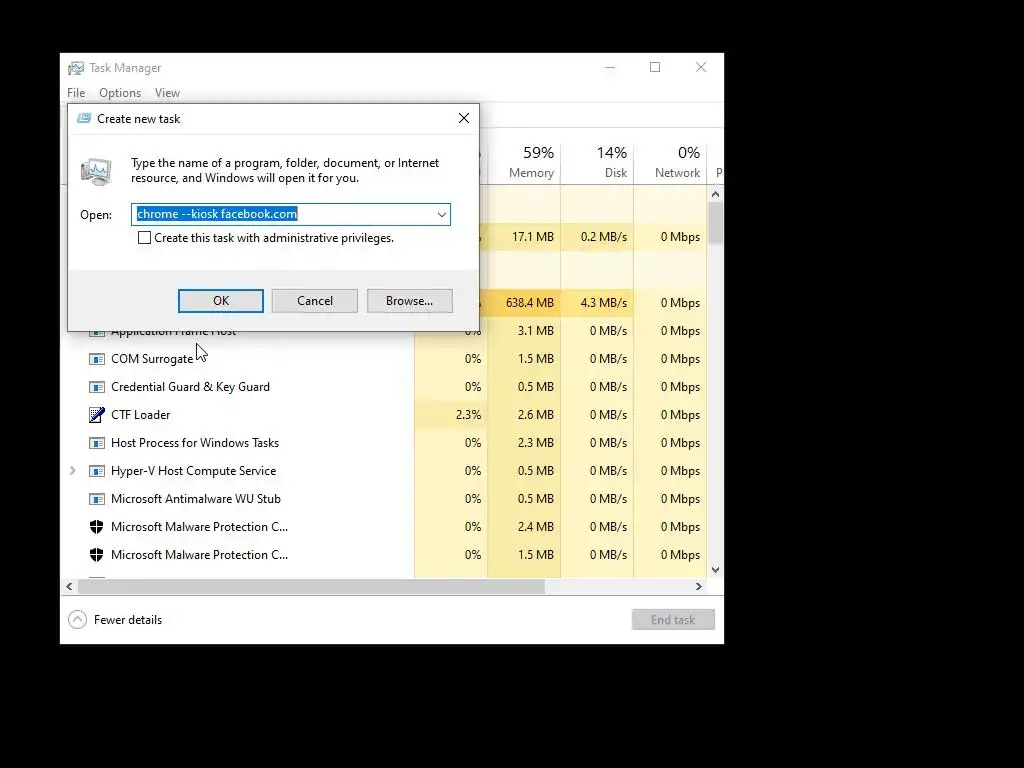Click the 17.1 MB memory cell
Screen dimensions: 1024x768
(524, 236)
